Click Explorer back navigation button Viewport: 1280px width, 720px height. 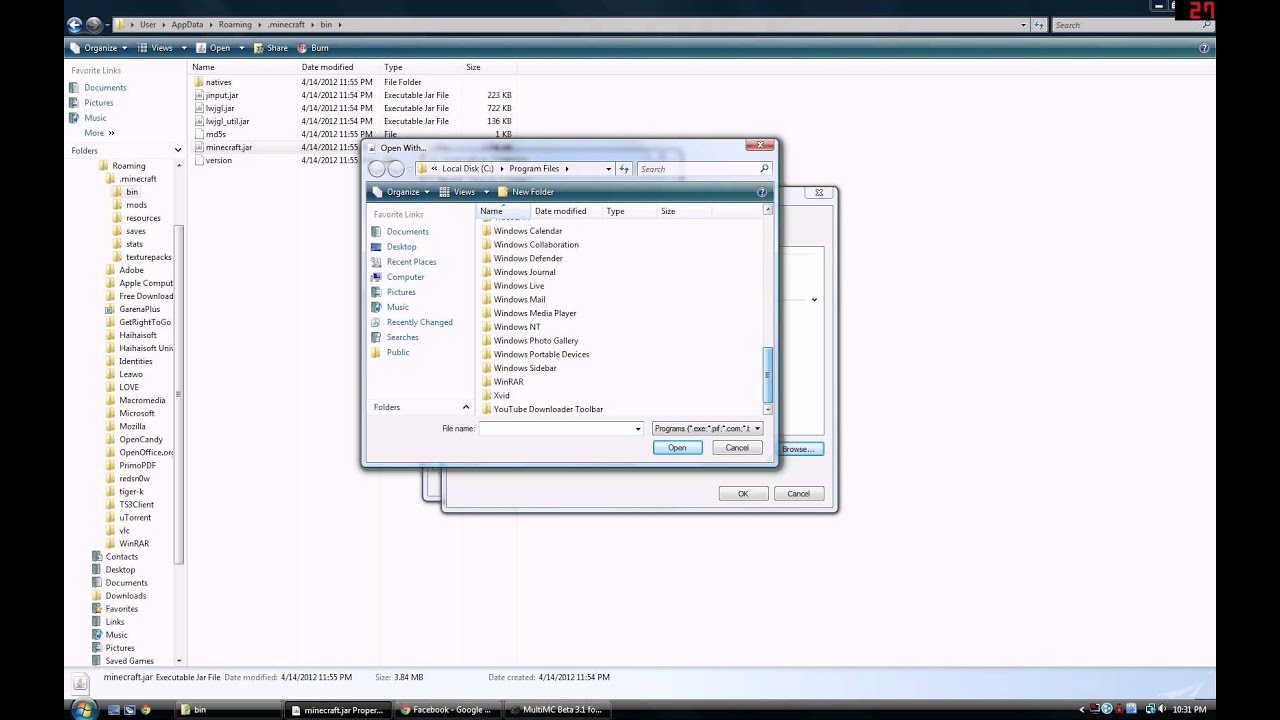75,24
